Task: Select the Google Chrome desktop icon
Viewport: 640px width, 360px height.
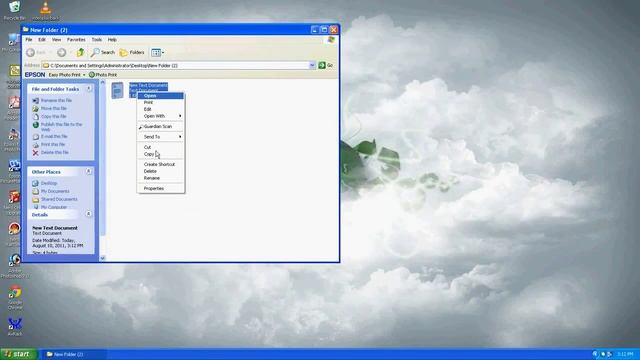Action: click(15, 297)
